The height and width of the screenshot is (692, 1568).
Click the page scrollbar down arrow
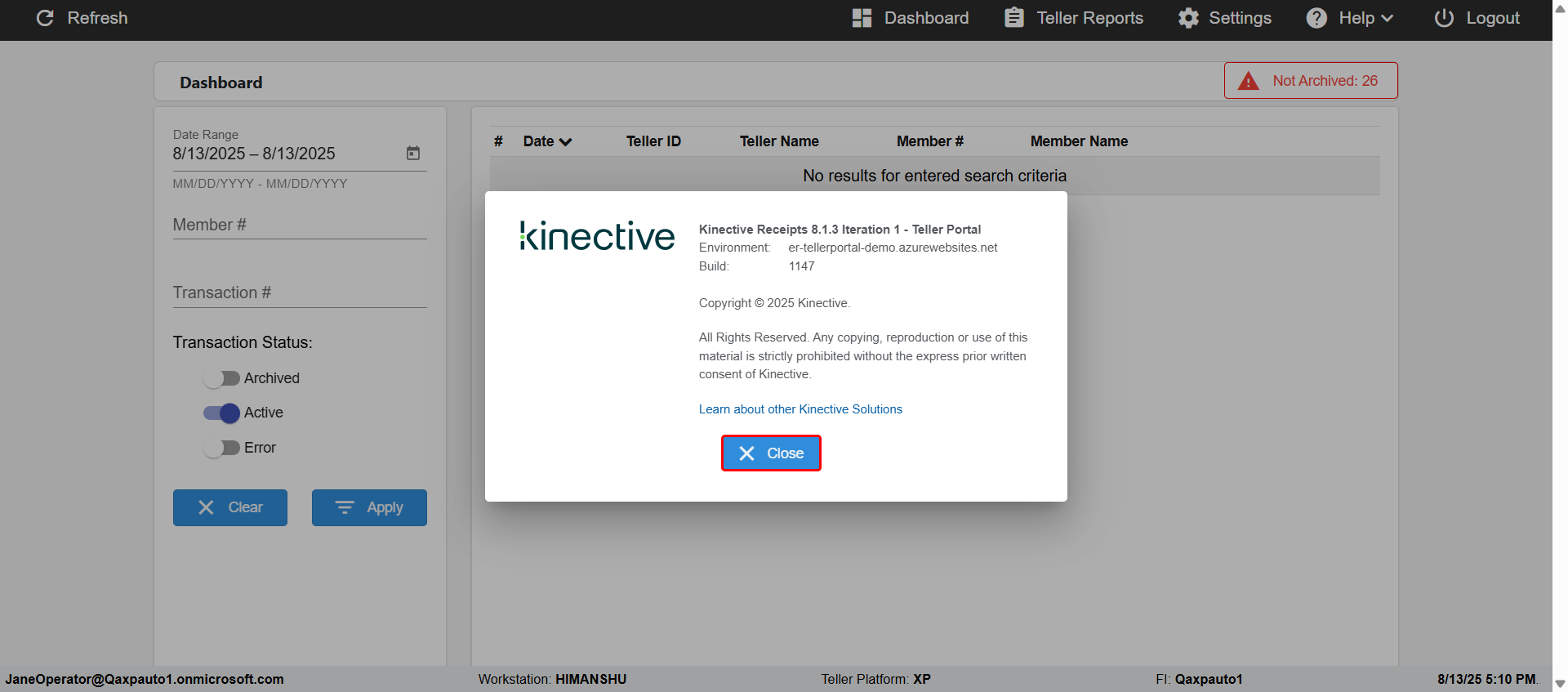click(1560, 684)
